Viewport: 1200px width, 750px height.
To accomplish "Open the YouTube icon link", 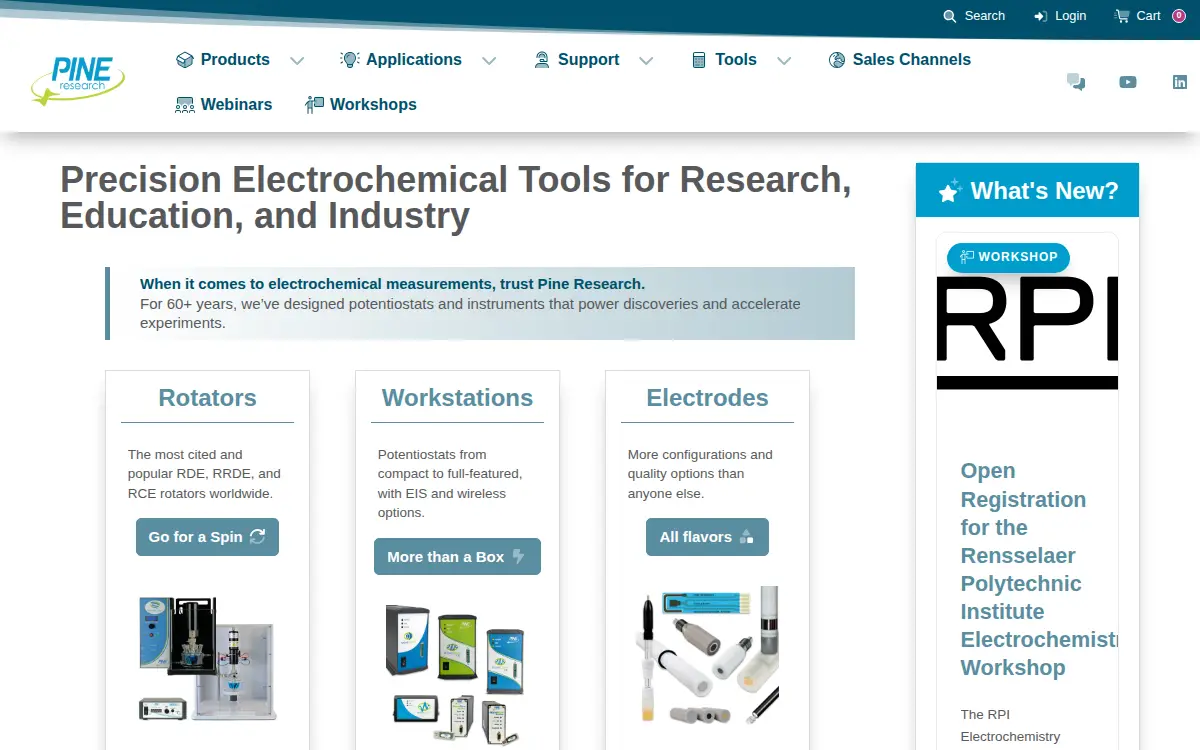I will tap(1128, 82).
